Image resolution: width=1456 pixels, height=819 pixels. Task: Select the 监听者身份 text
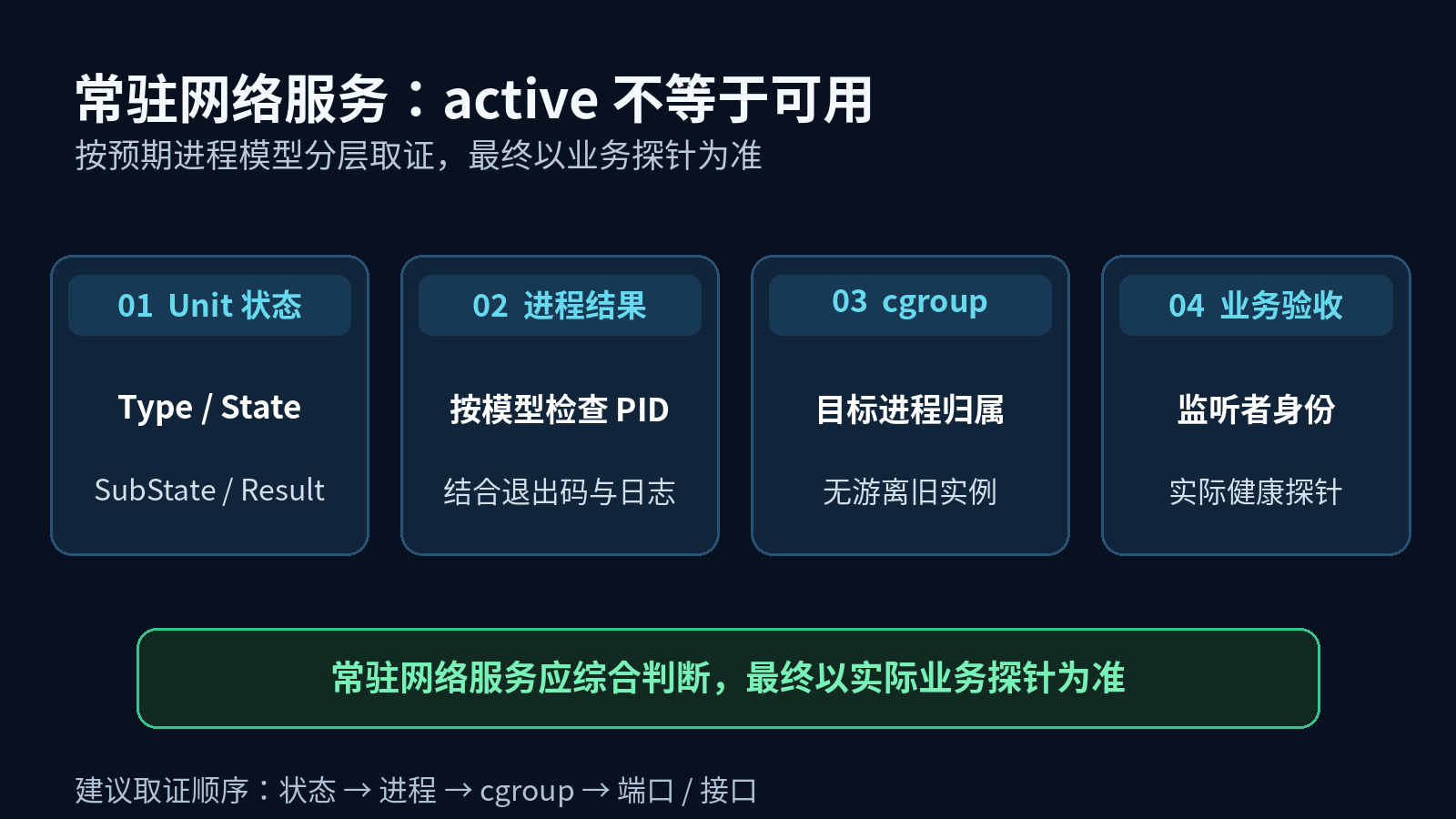[1256, 409]
